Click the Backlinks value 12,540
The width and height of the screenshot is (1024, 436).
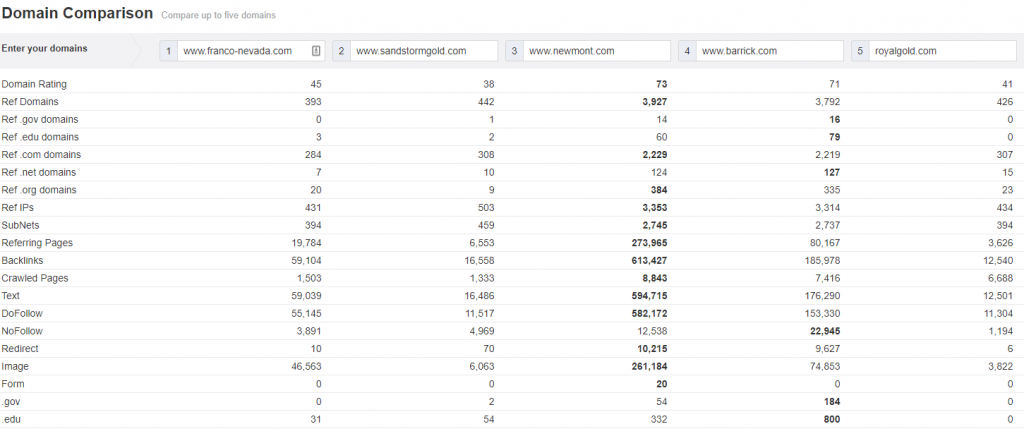[x=999, y=260]
